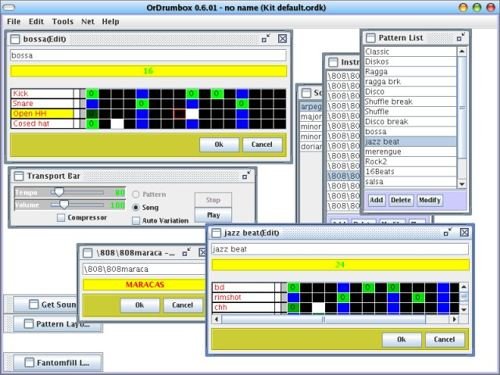Image resolution: width=500 pixels, height=375 pixels.
Task: Click jazz beat editor right scroll arrow
Action: (x=454, y=319)
